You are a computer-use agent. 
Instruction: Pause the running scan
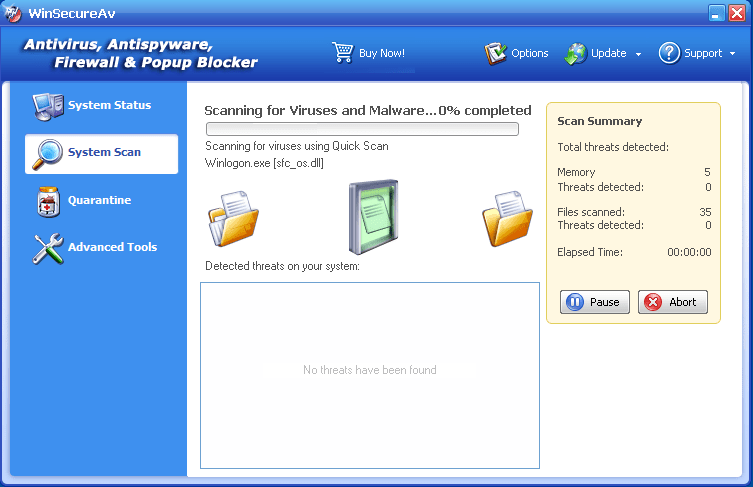594,302
